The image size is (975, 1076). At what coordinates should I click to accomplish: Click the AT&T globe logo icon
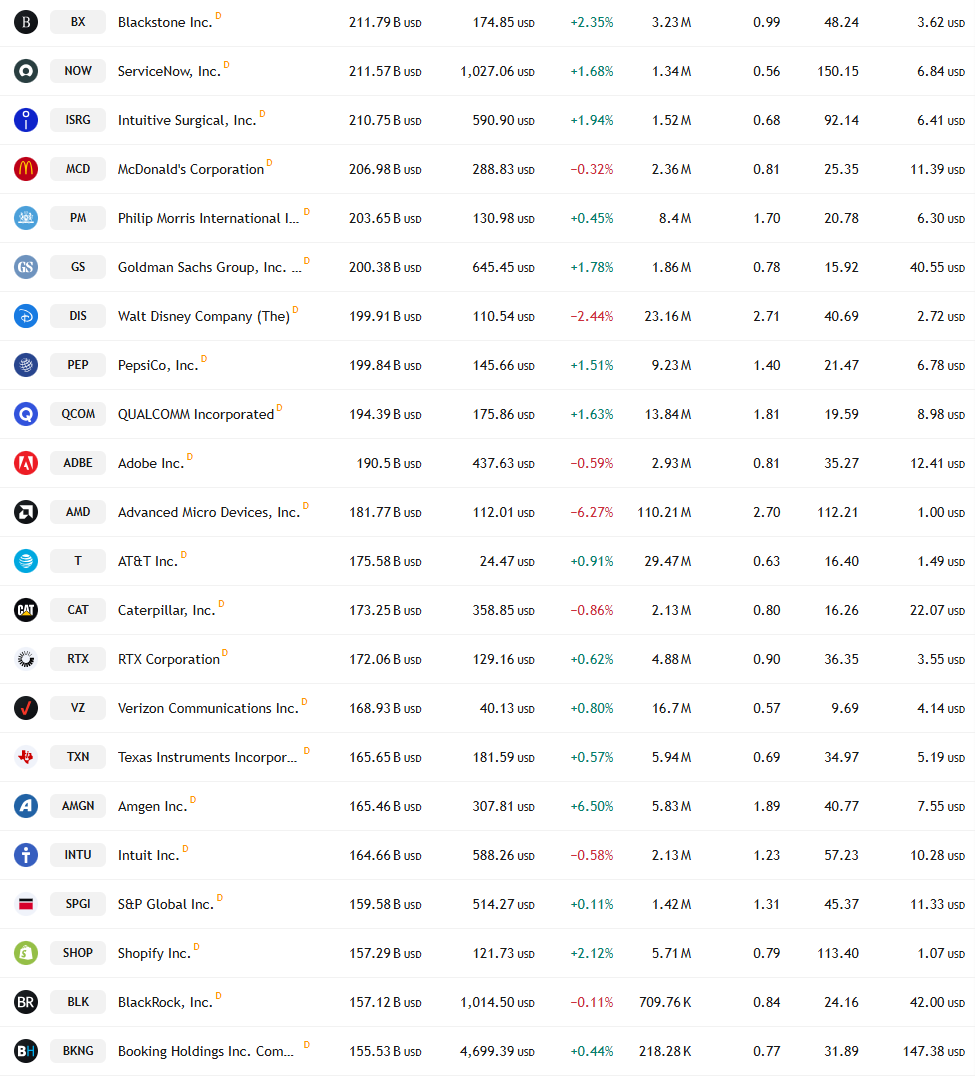coord(26,561)
